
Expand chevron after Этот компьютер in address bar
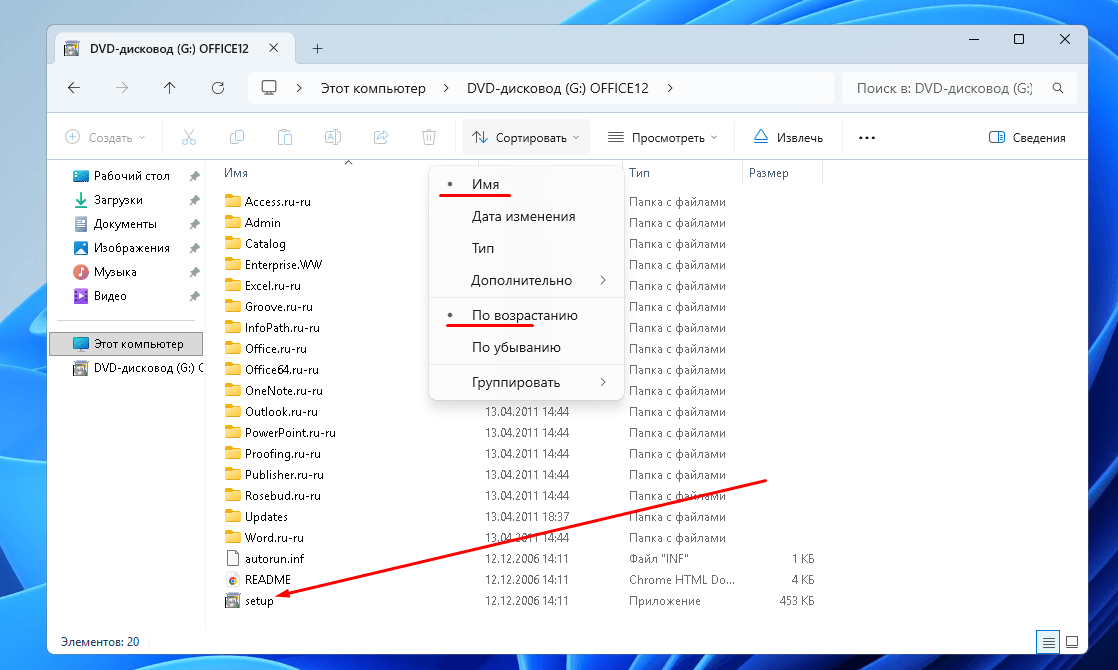coord(446,88)
